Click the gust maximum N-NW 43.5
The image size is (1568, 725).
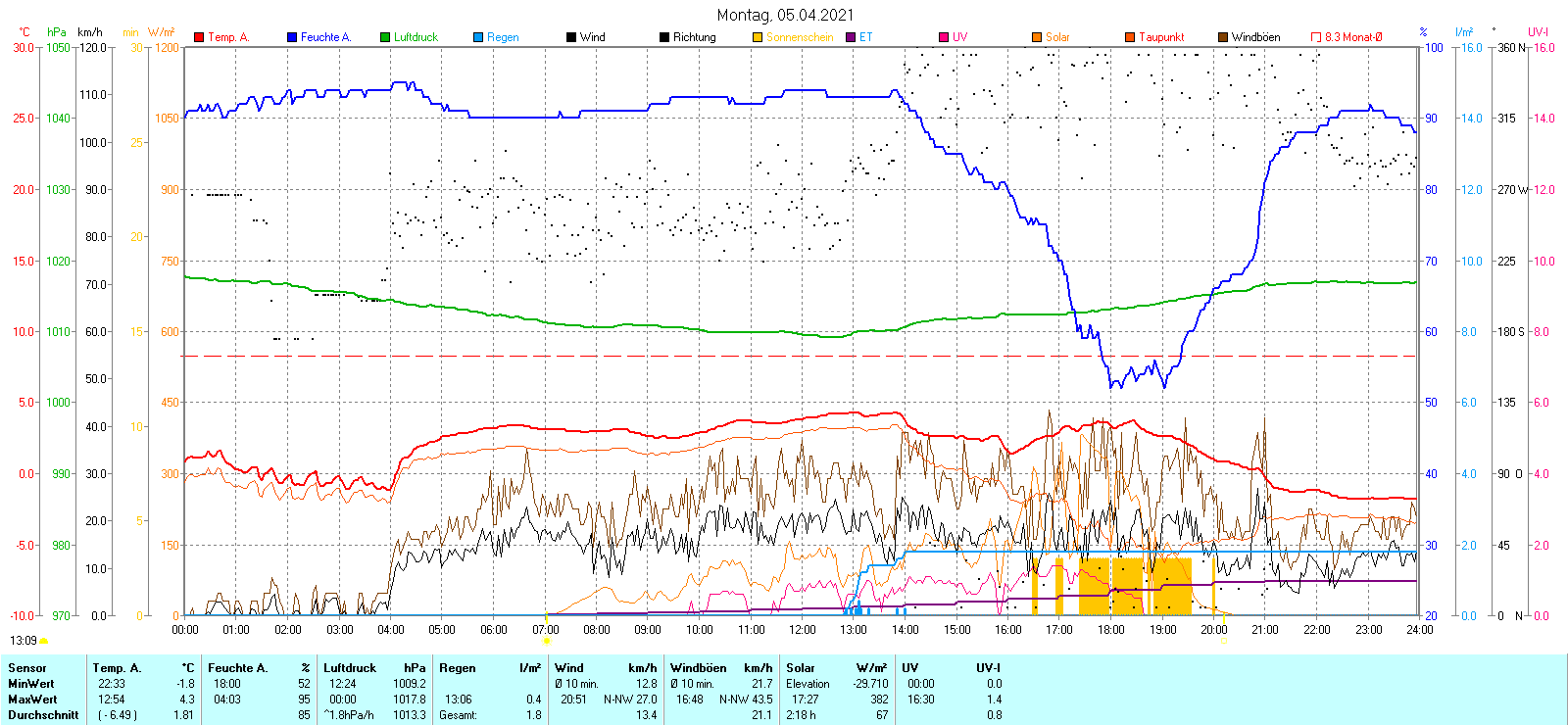746,700
